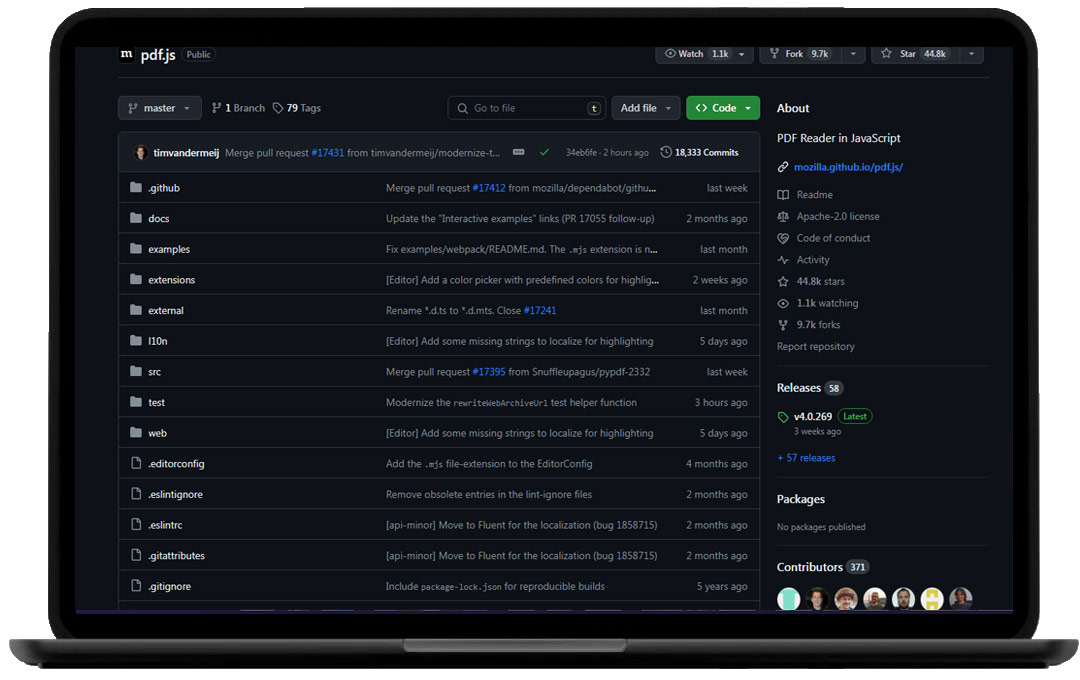Click the commit message ellipsis expand icon
The height and width of the screenshot is (680, 1080).
coord(518,153)
